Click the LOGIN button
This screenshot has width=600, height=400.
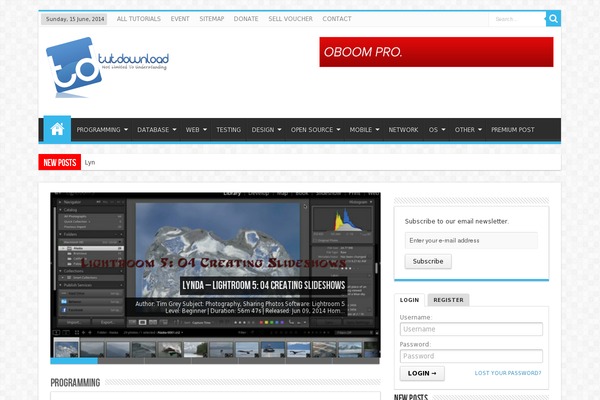click(422, 373)
